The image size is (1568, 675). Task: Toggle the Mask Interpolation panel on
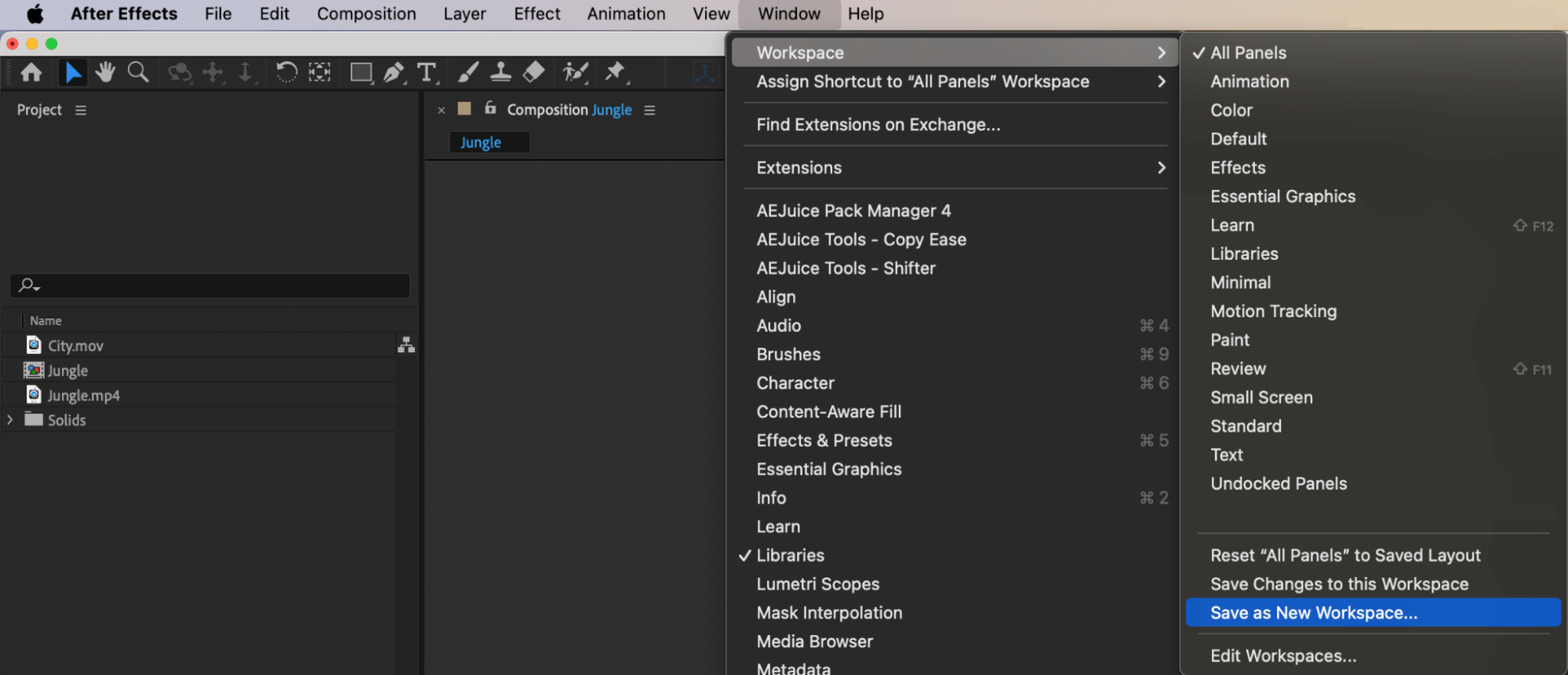click(952, 613)
